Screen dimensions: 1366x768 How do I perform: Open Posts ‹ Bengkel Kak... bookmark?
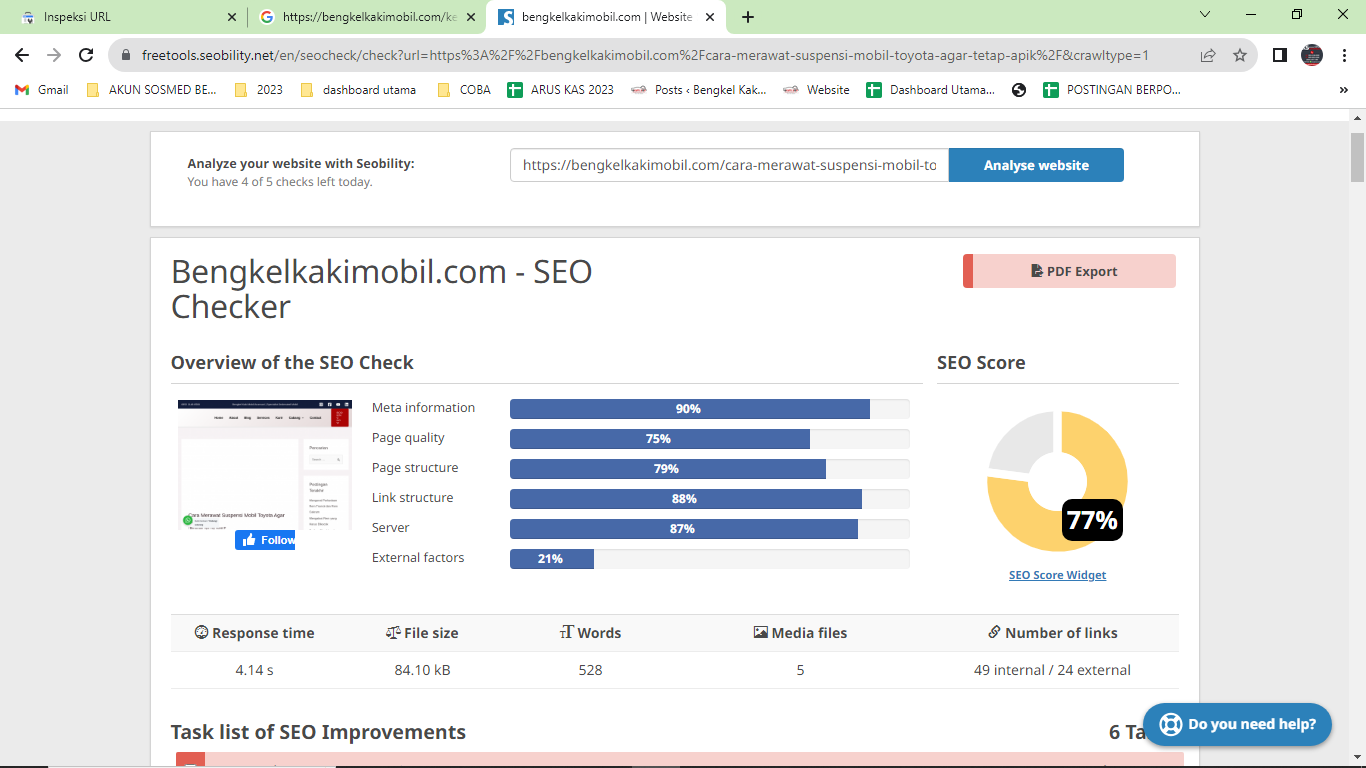pyautogui.click(x=699, y=90)
